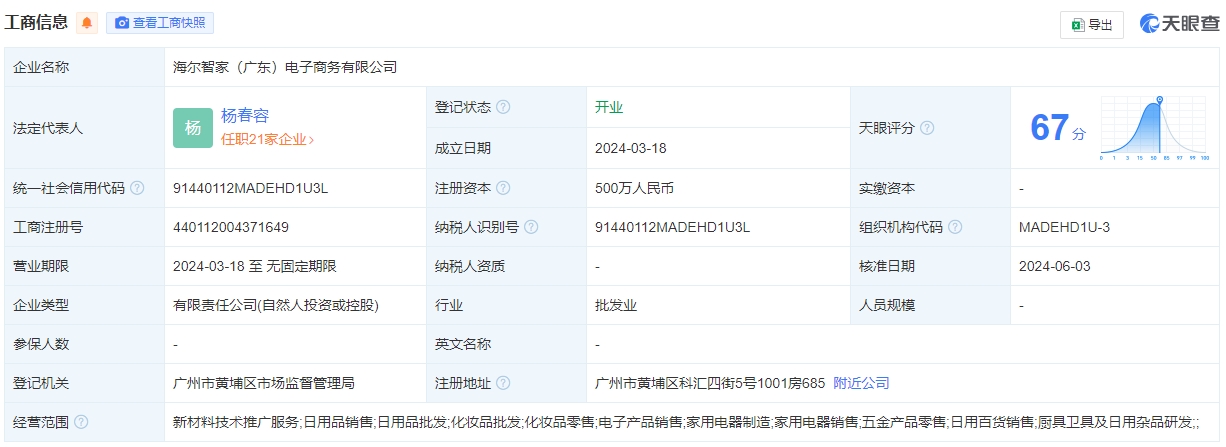This screenshot has width=1226, height=447.
Task: Click the 经营范围 business scope text
Action: pyautogui.click(x=686, y=422)
